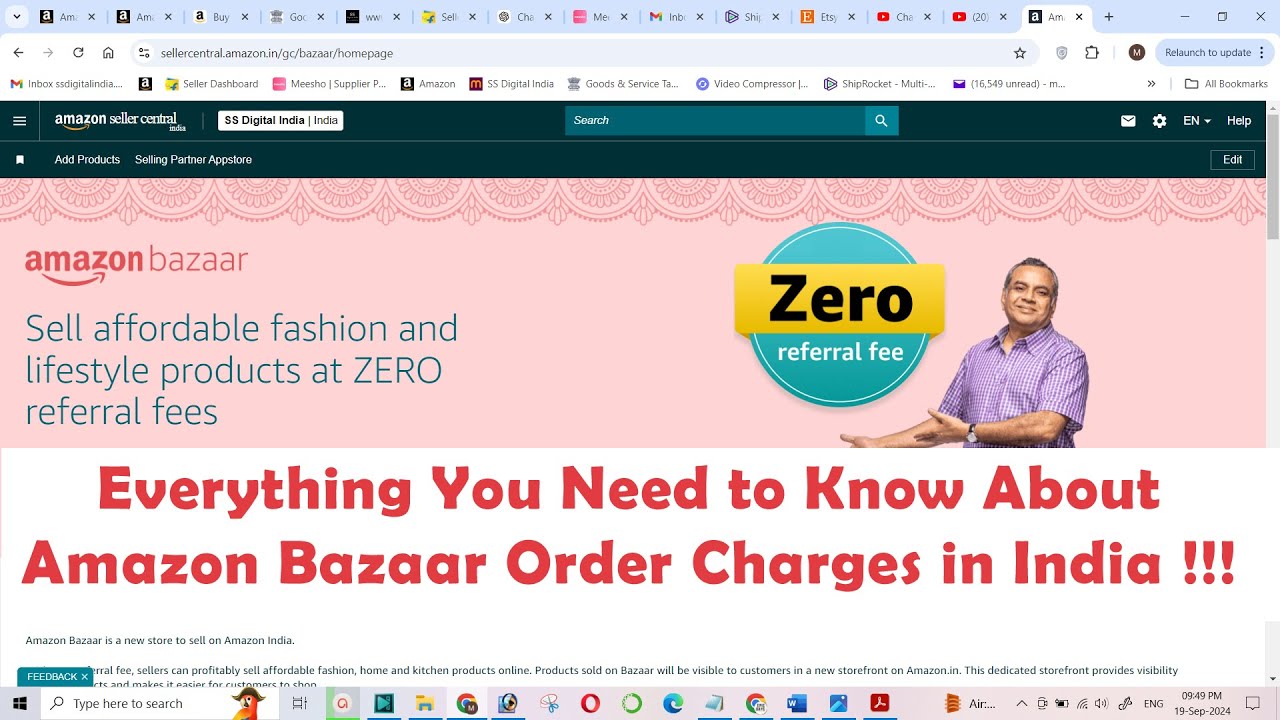
Task: Click the FEEDBACK button
Action: coord(51,677)
